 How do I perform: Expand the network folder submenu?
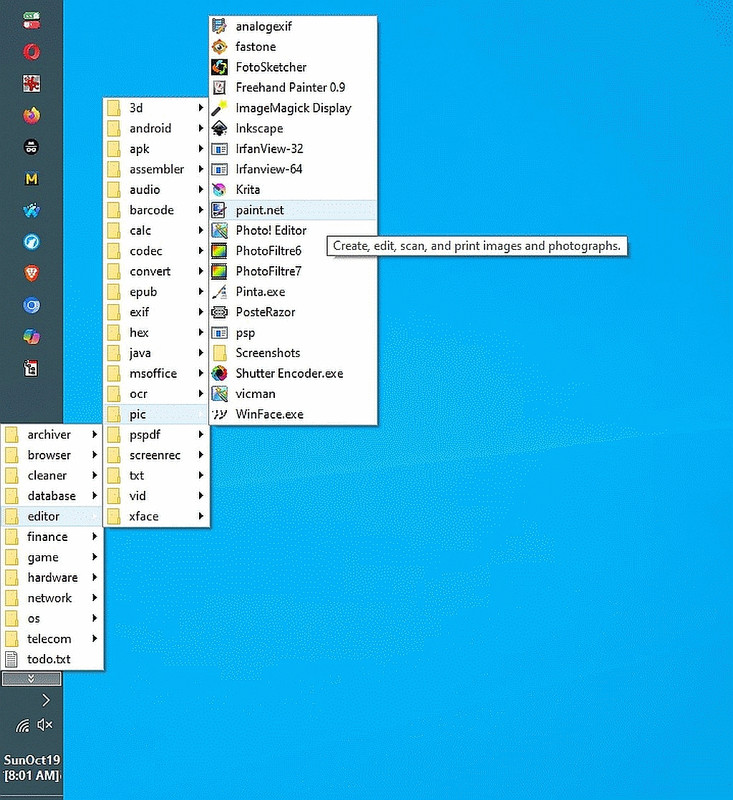[x=52, y=597]
